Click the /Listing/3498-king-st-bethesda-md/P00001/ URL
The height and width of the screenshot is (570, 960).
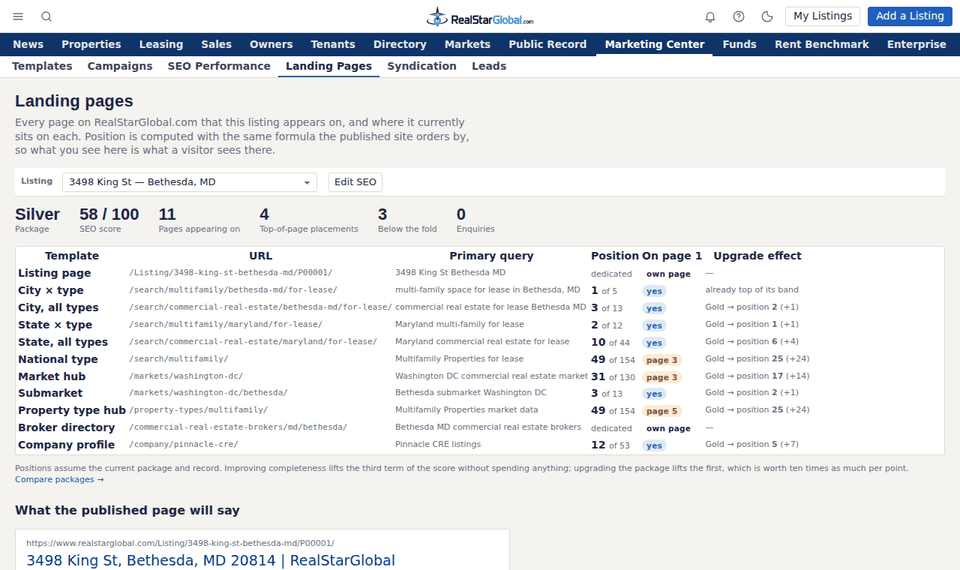click(230, 272)
